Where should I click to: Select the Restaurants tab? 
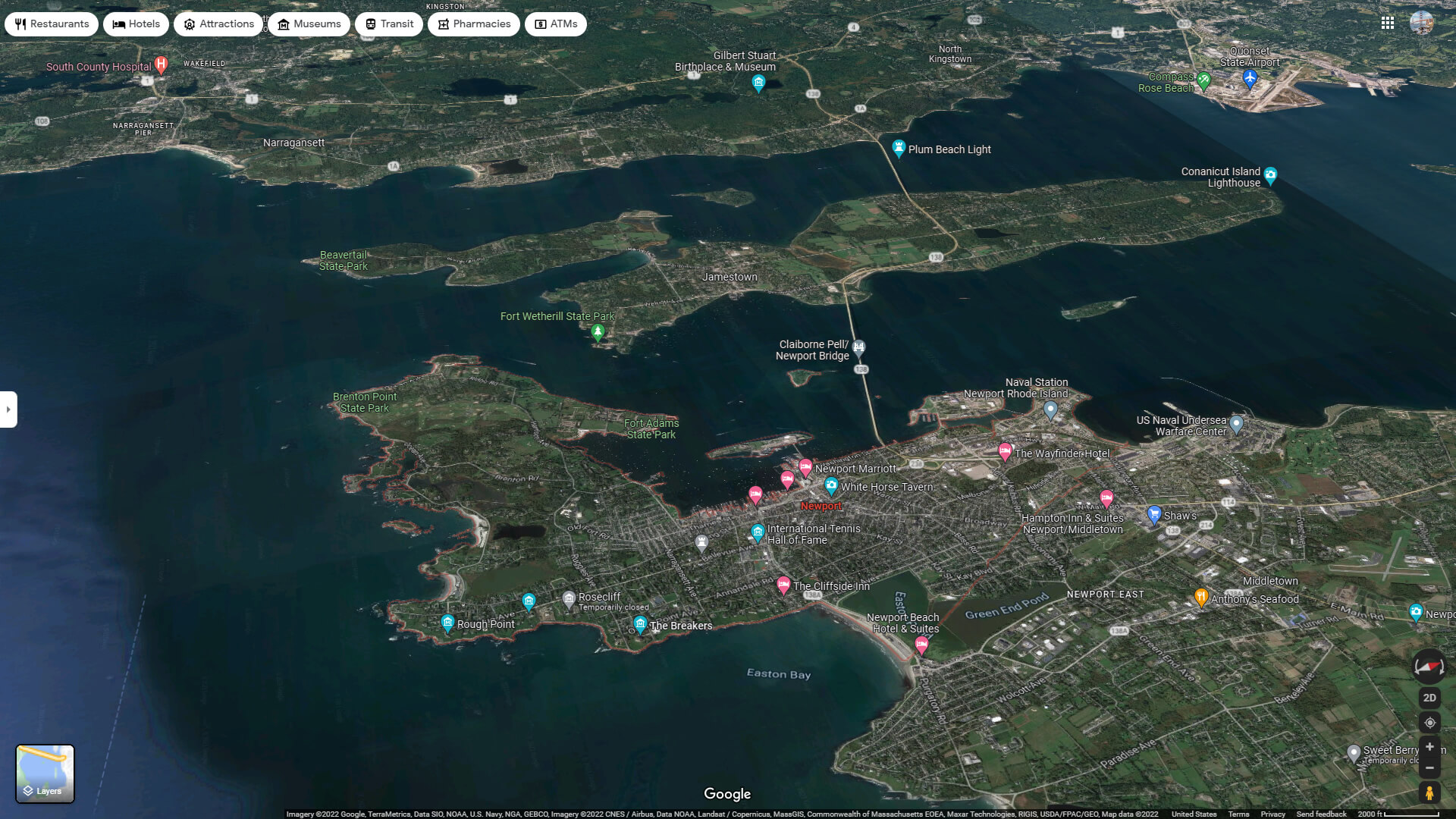51,24
